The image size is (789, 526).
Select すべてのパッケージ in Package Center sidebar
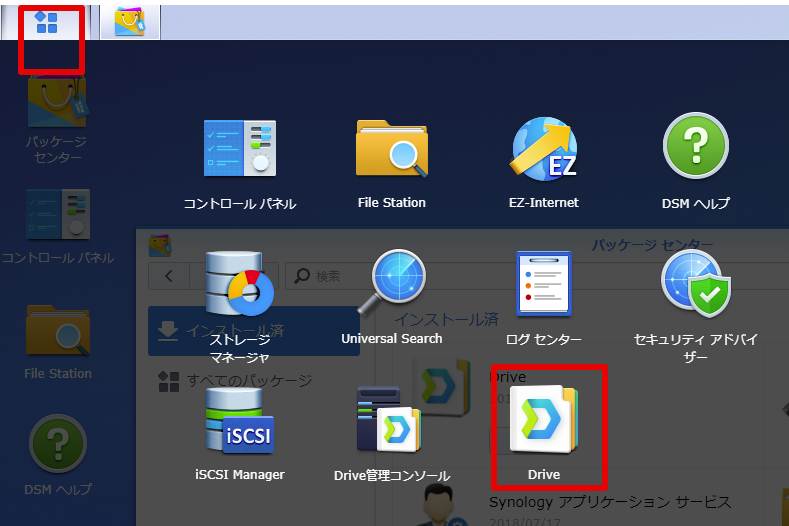pos(235,381)
